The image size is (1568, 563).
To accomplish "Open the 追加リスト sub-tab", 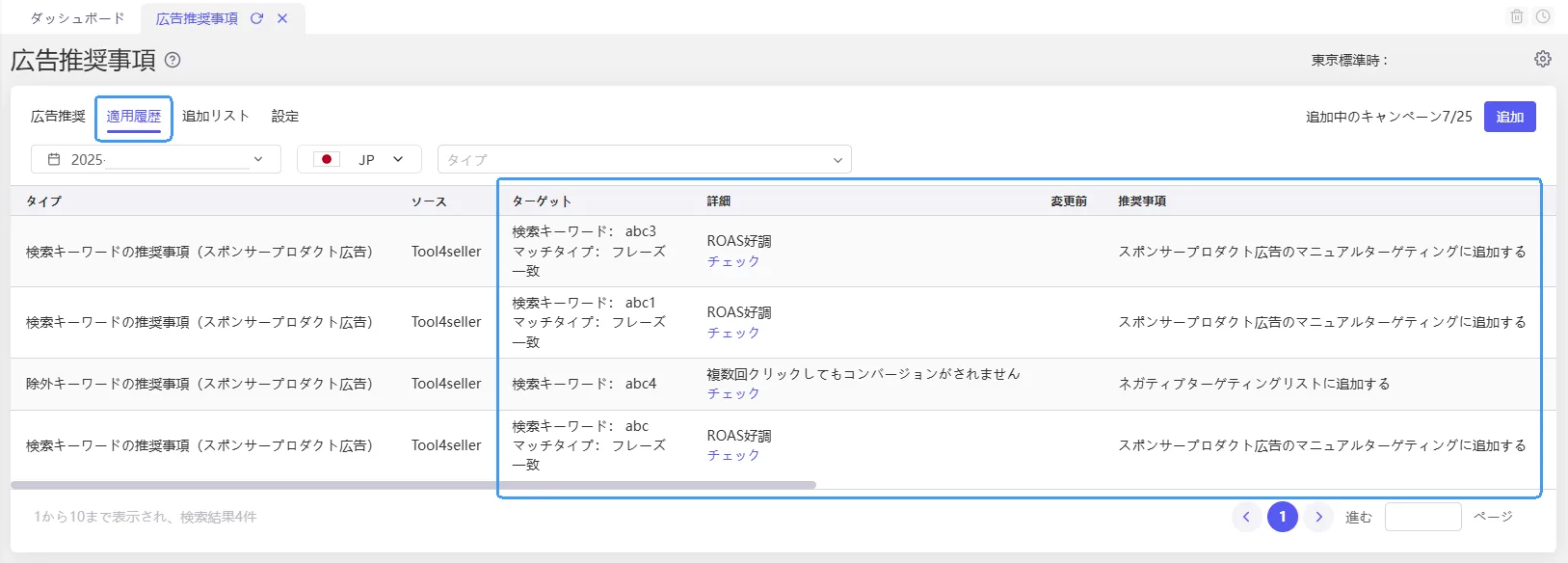I will pos(216,116).
